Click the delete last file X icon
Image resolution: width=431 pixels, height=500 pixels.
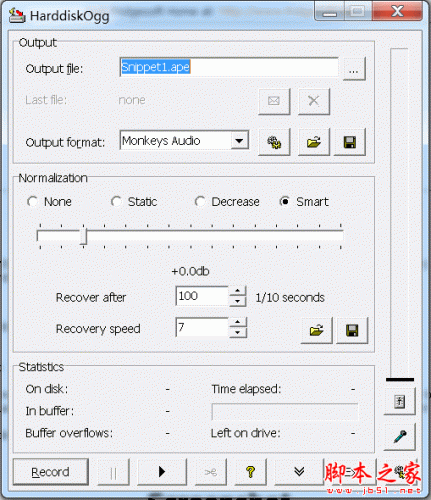click(x=314, y=101)
